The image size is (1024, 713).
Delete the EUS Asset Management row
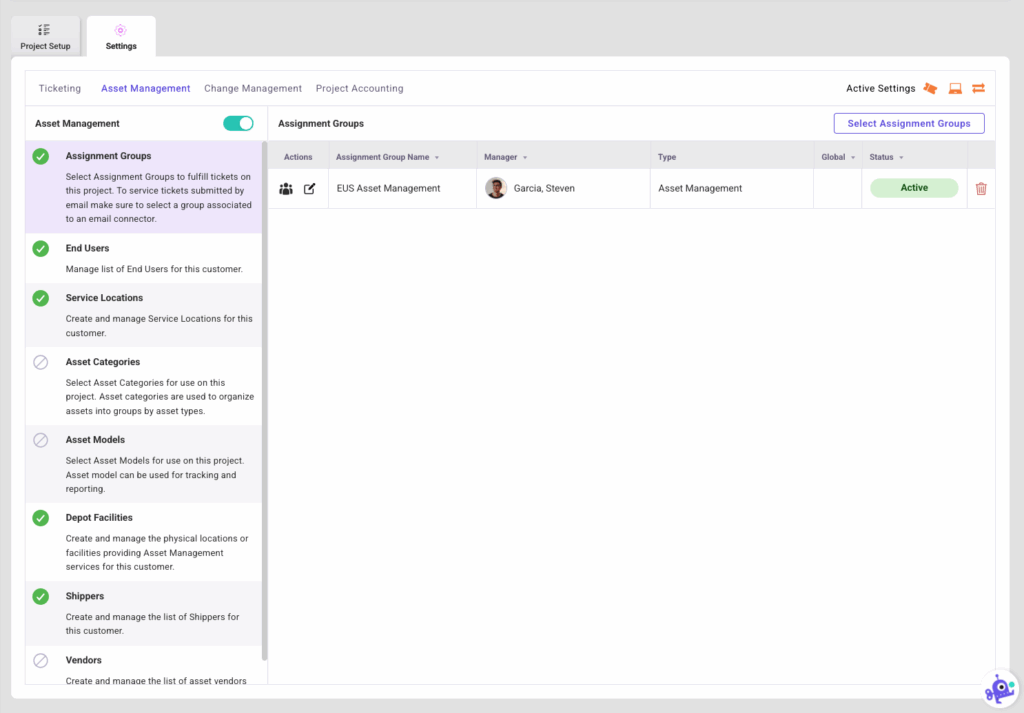click(x=981, y=189)
